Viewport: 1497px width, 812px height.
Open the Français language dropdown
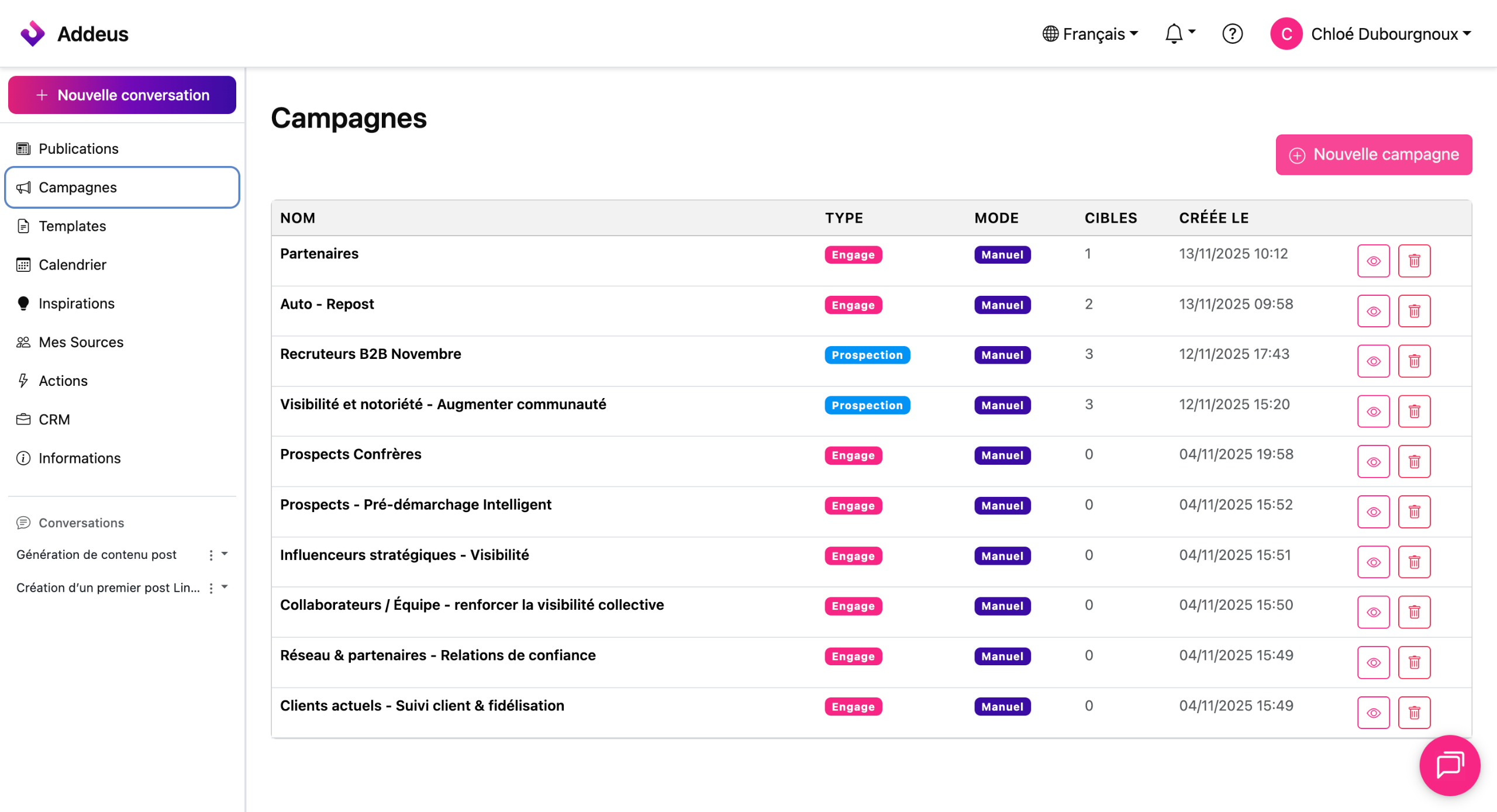(1090, 34)
